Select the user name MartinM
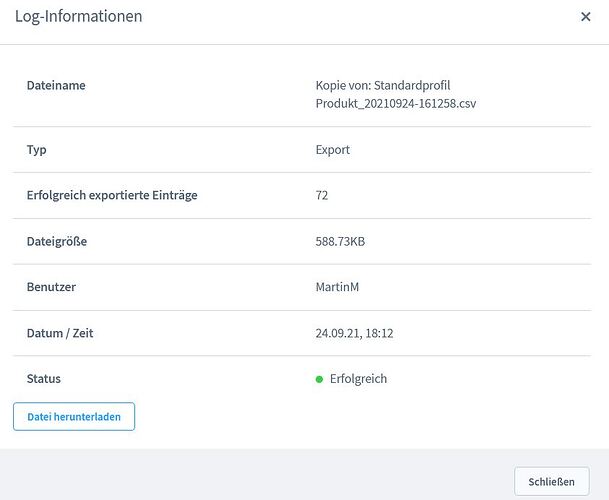This screenshot has height=500, width=609. [338, 287]
